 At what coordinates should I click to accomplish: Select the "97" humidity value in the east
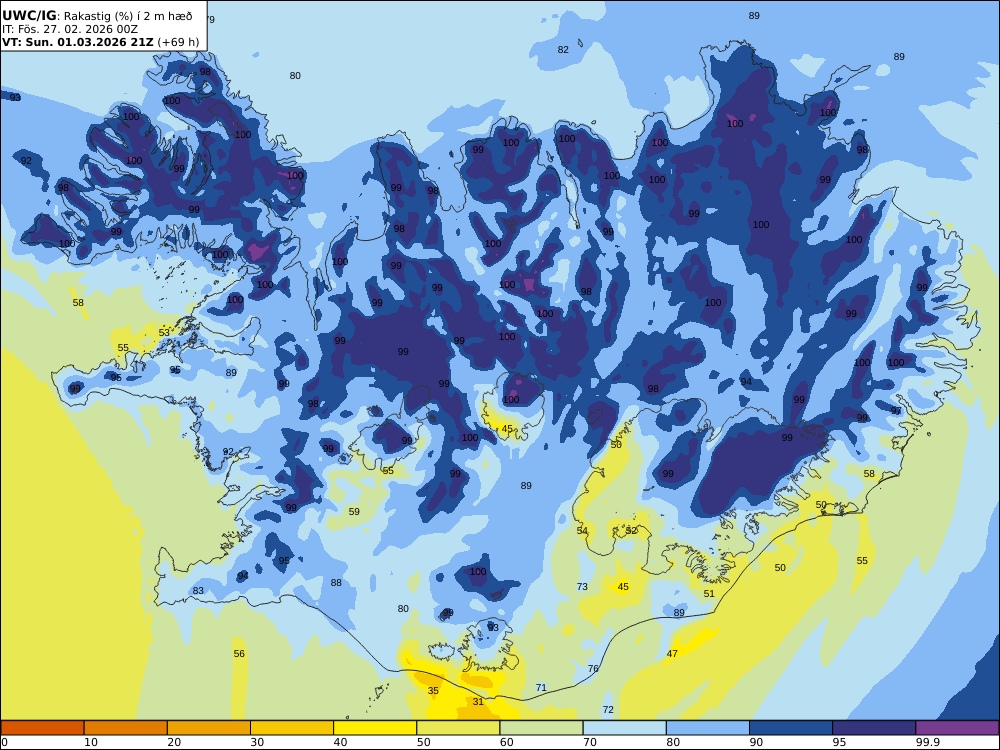coord(896,411)
